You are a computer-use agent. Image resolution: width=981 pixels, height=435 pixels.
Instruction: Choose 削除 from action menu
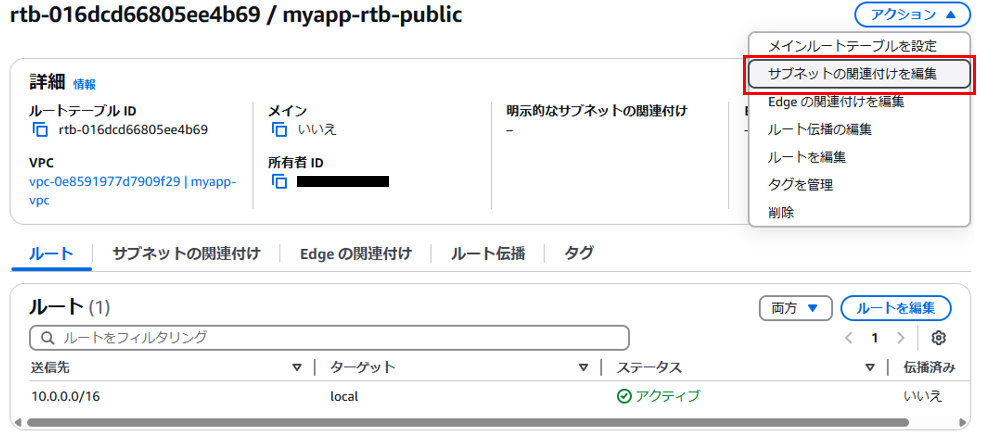[x=861, y=213]
